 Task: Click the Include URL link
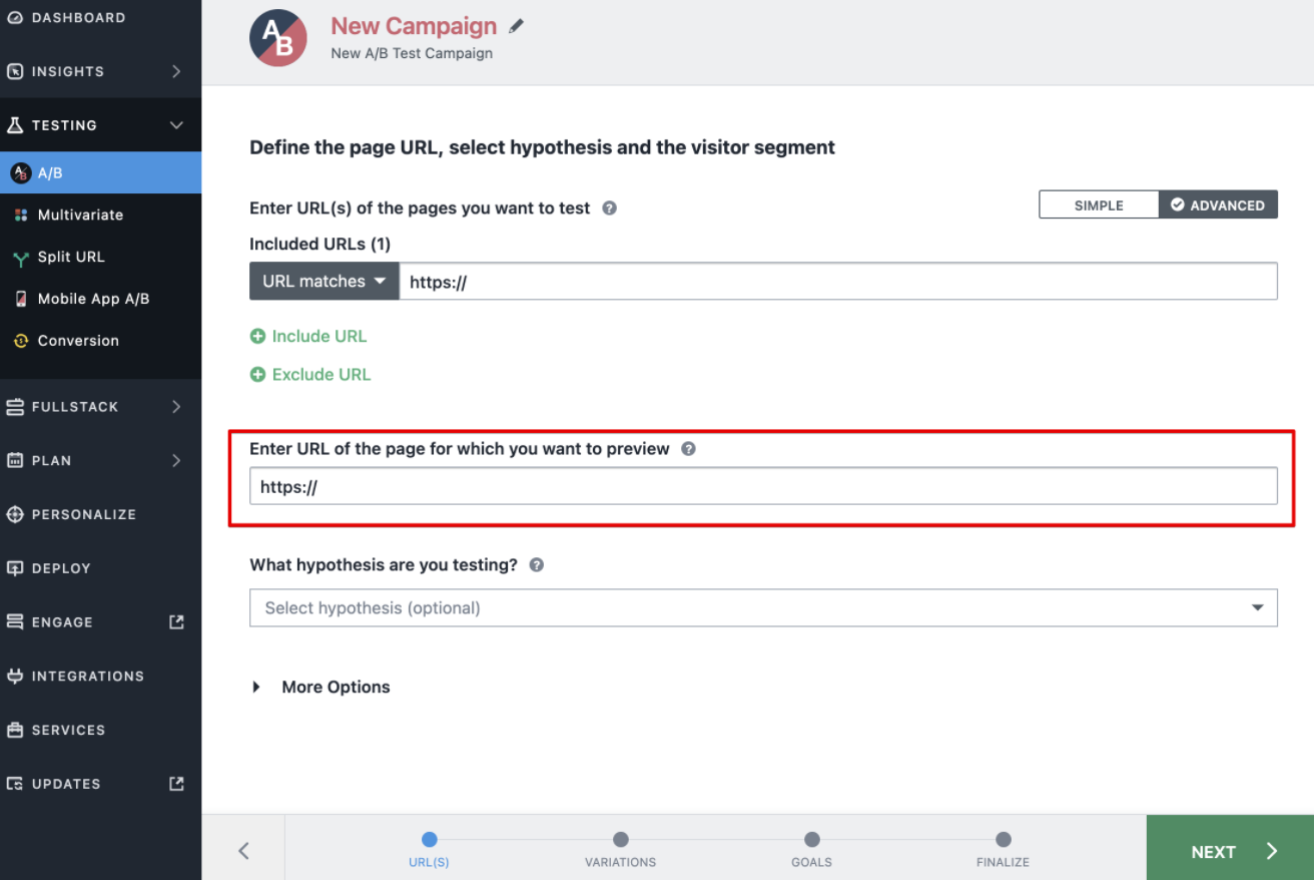pyautogui.click(x=308, y=336)
